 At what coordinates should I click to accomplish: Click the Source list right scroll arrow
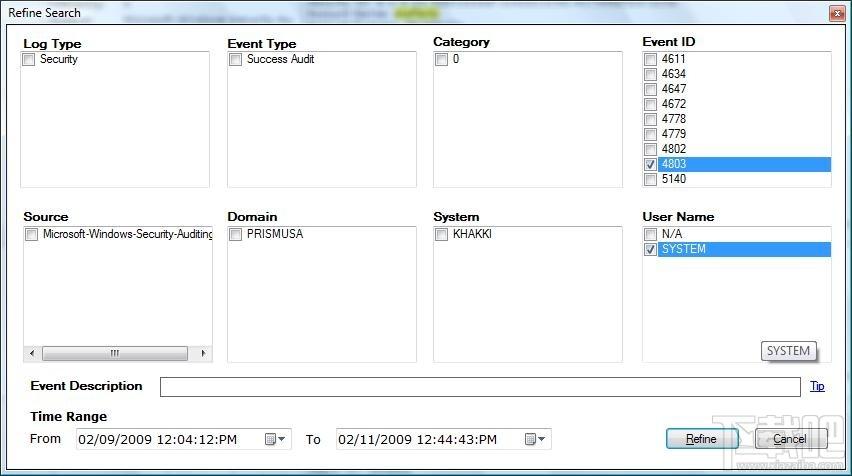[x=203, y=353]
